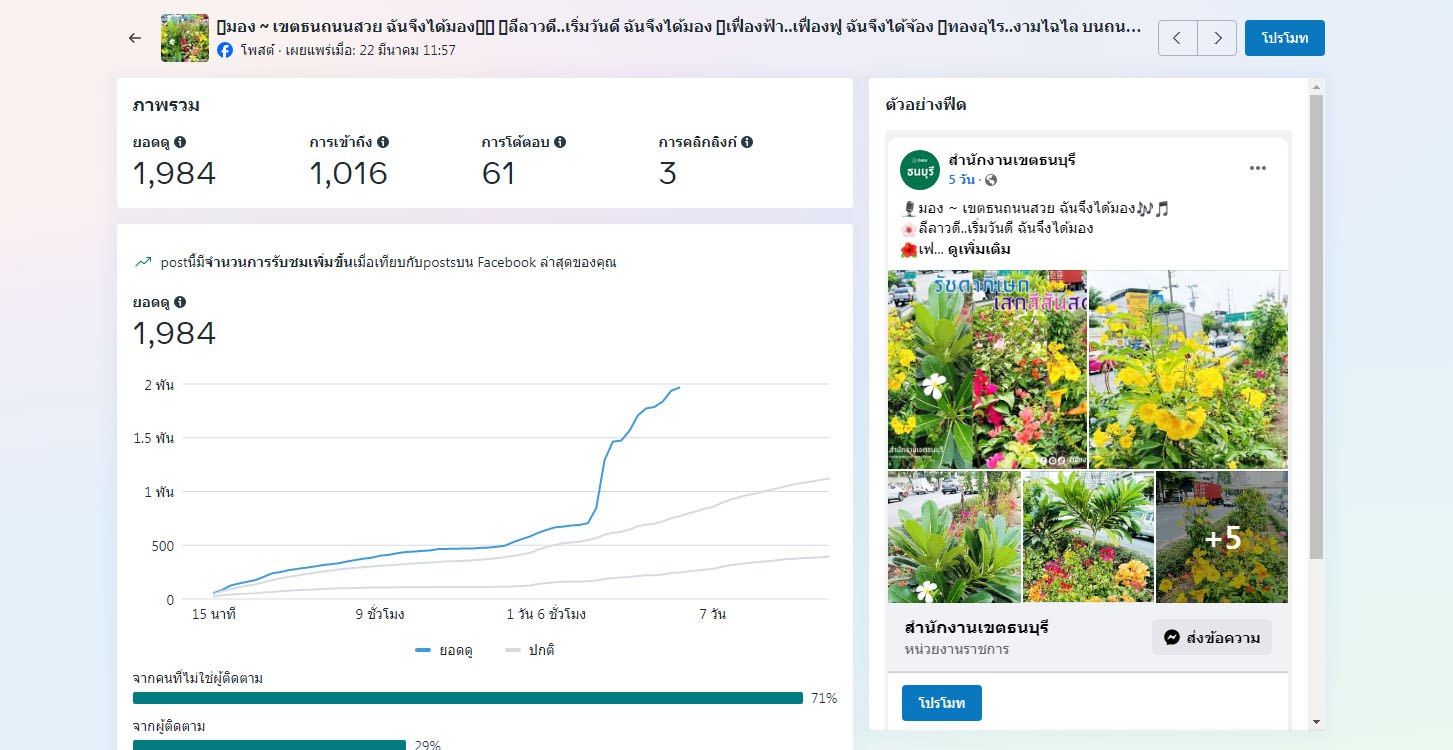Image resolution: width=1453 pixels, height=750 pixels.
Task: Open สำนักงานเขตธนบุรี page avatar in feed preview
Action: (920, 170)
